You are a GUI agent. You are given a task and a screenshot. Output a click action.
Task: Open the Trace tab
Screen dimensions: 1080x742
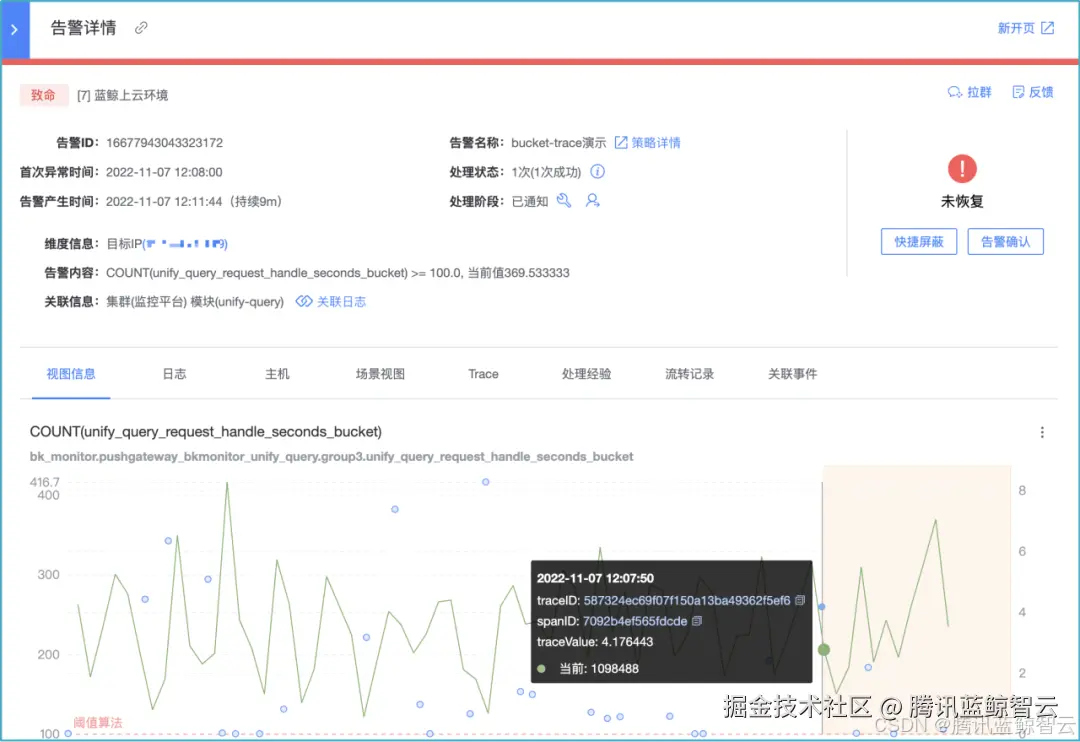(484, 374)
